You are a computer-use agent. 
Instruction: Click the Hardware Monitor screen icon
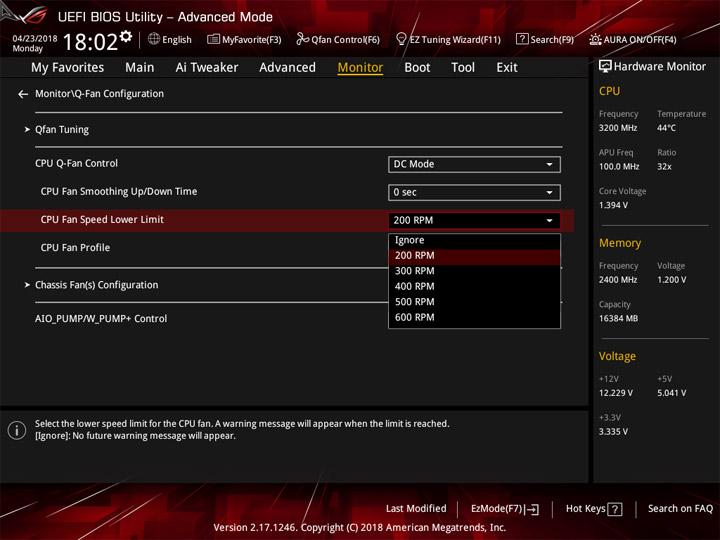point(605,67)
